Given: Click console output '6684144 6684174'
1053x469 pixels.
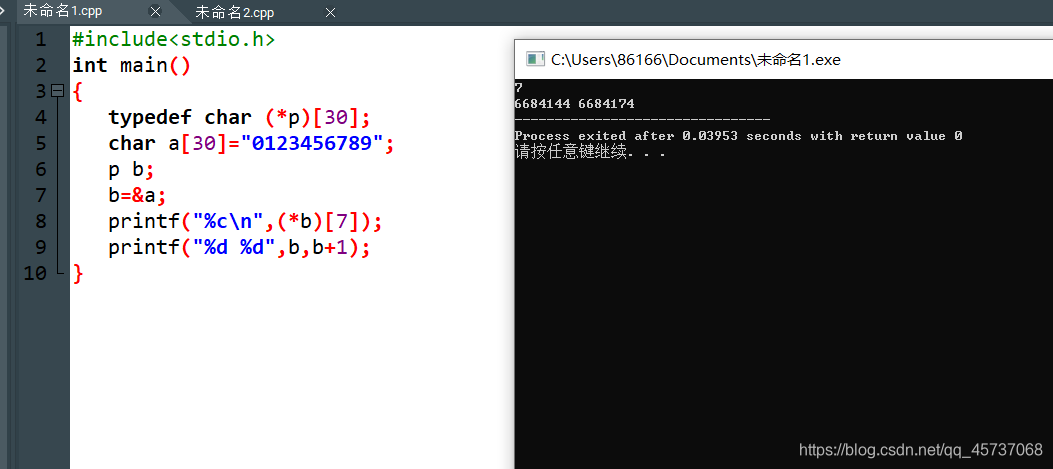Looking at the screenshot, I should tap(574, 104).
